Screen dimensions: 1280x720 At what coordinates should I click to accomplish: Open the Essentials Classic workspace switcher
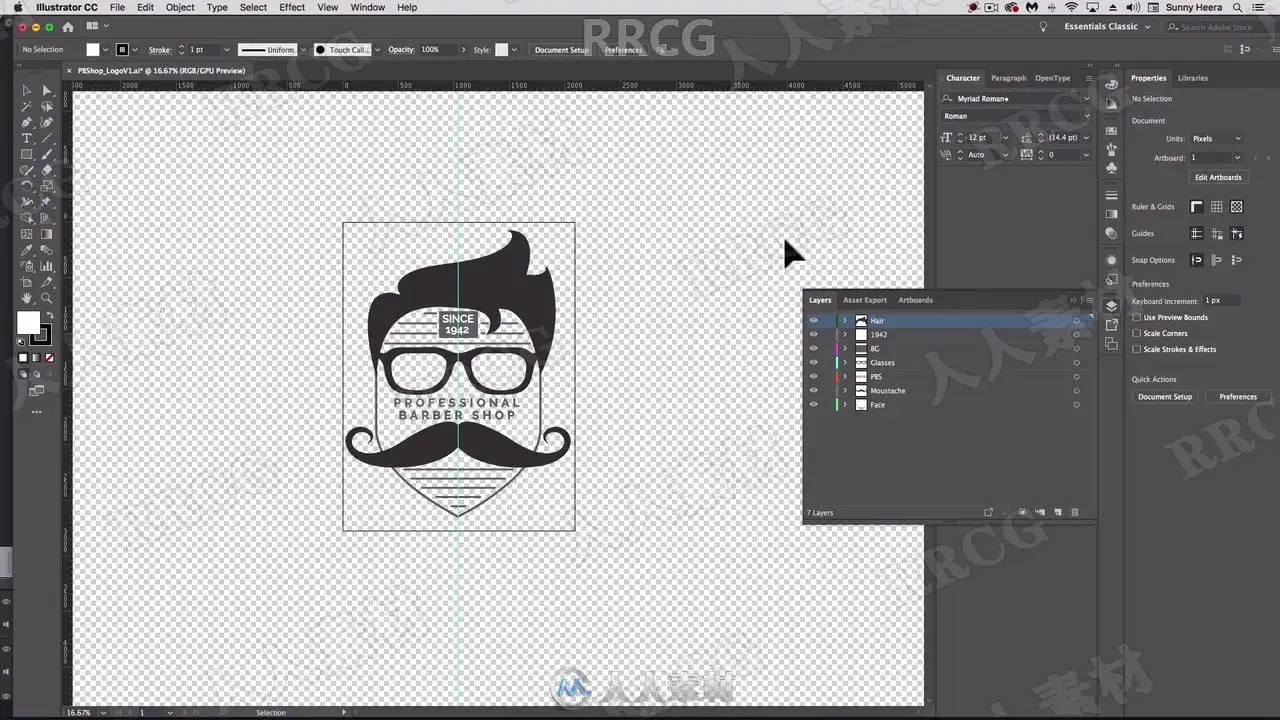(x=1107, y=27)
